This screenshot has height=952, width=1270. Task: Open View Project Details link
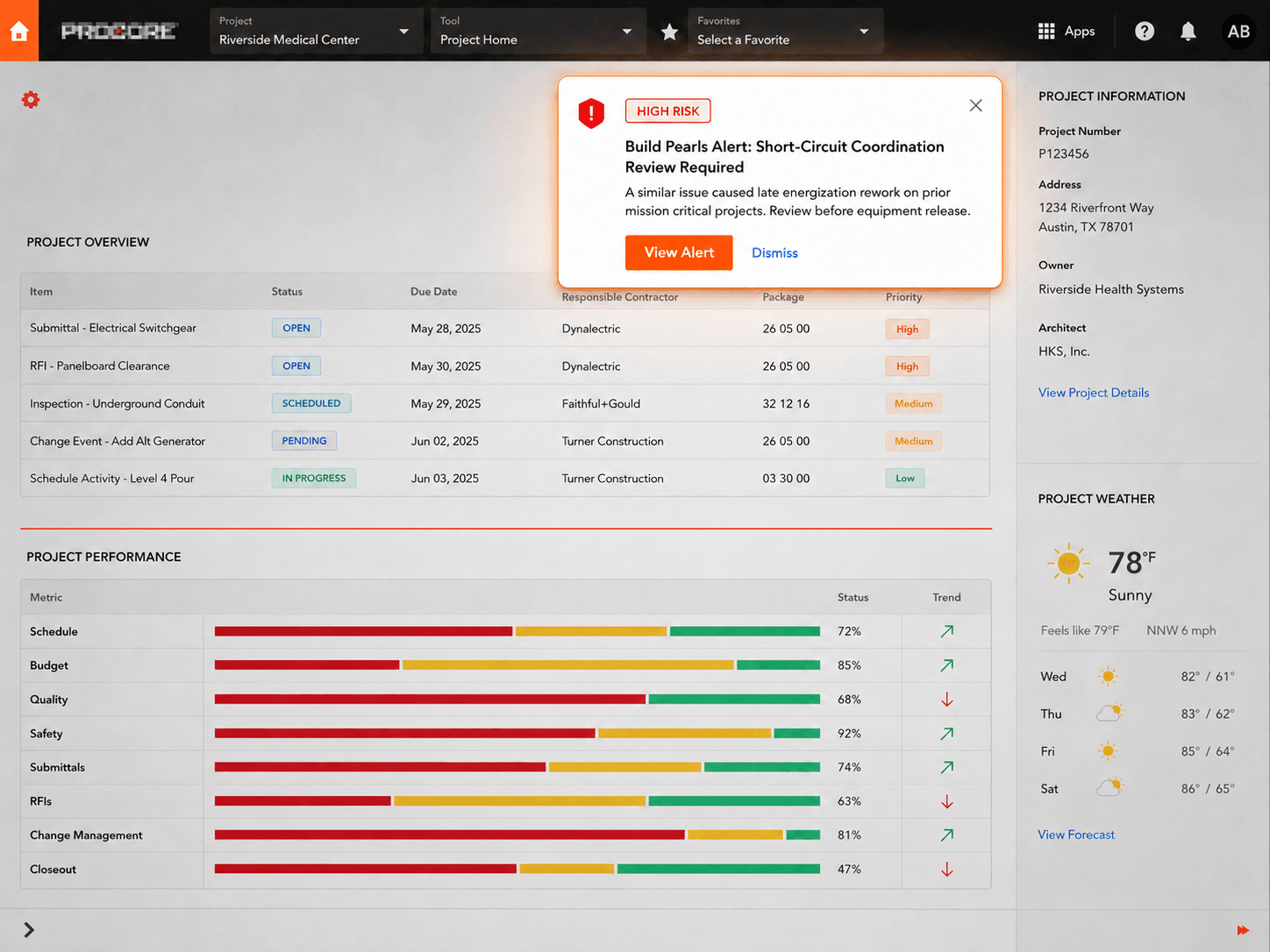1093,393
